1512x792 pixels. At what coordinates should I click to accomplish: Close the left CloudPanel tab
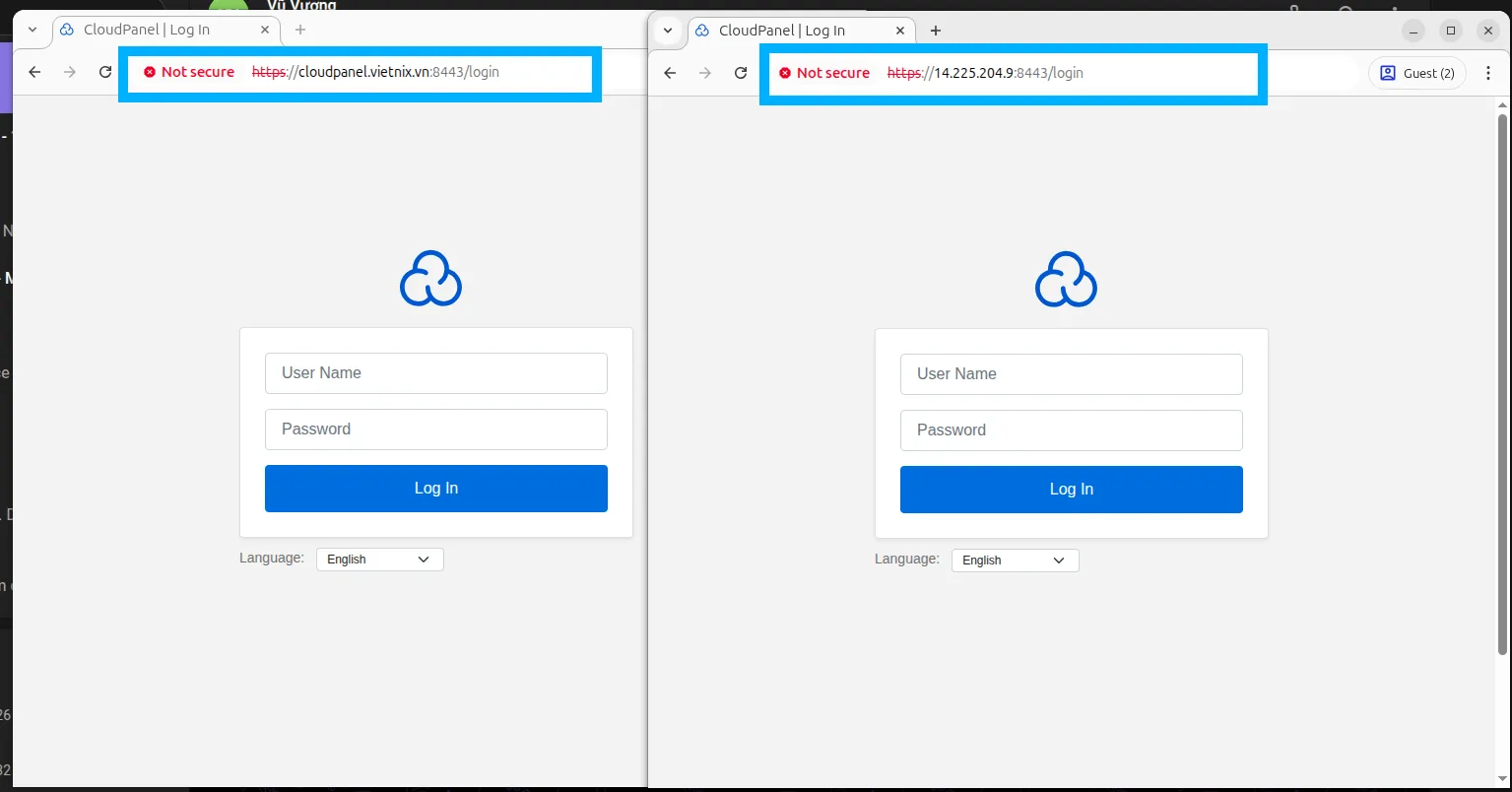264,30
